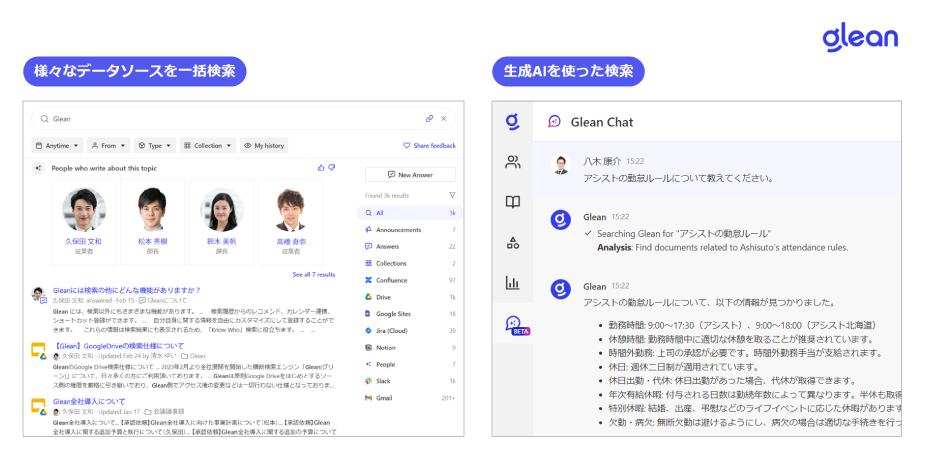Image resolution: width=925 pixels, height=457 pixels.
Task: Toggle the My history filter
Action: [x=264, y=145]
